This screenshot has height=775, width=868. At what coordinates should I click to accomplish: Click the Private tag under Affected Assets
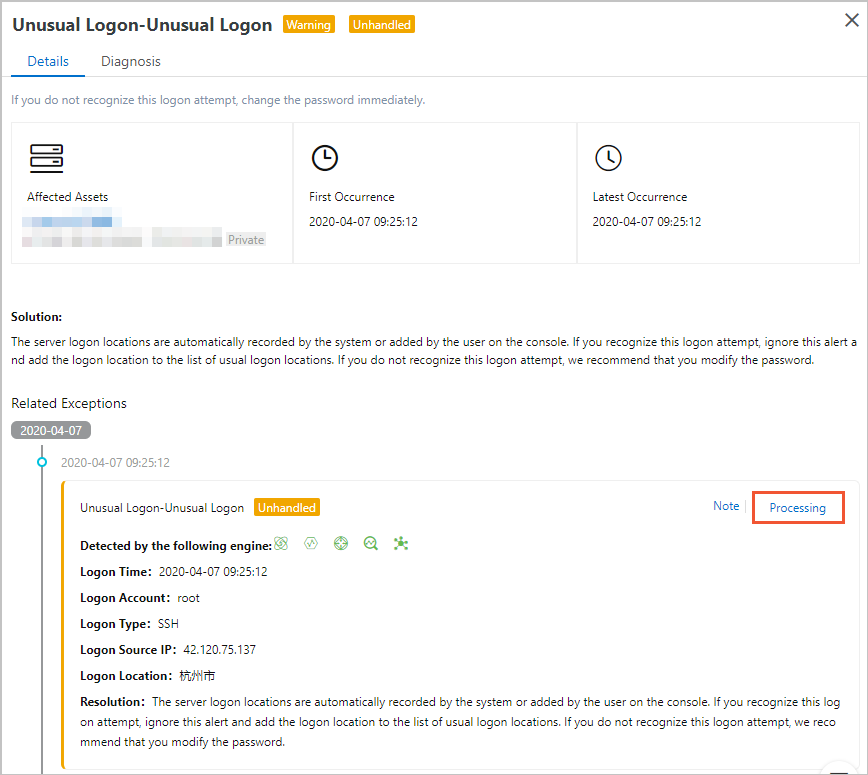point(246,240)
